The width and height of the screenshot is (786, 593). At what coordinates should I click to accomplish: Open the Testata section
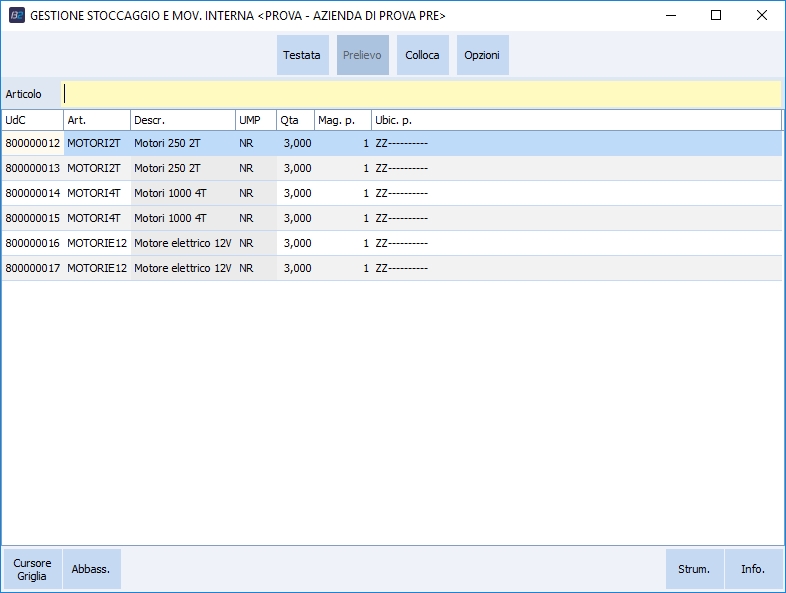[302, 55]
